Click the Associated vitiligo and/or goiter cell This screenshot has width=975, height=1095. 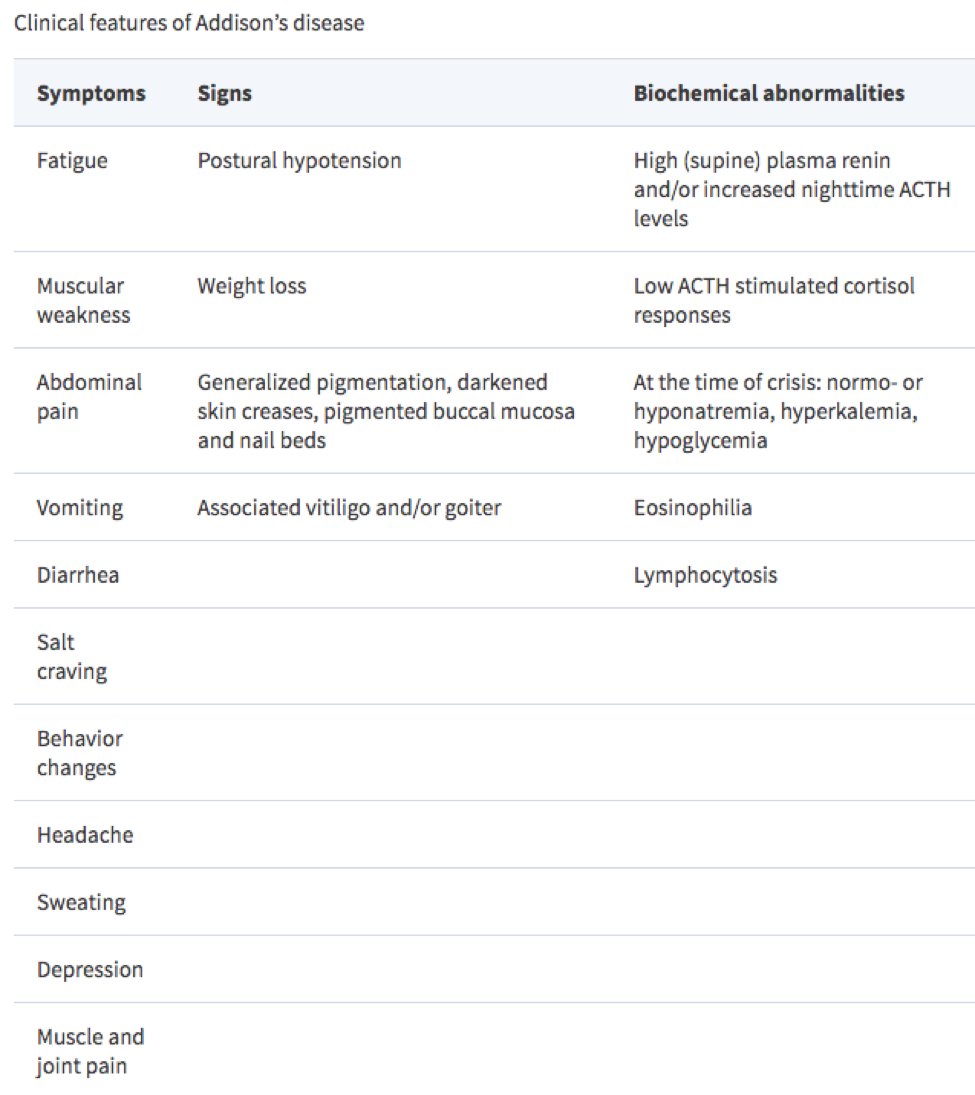[349, 508]
